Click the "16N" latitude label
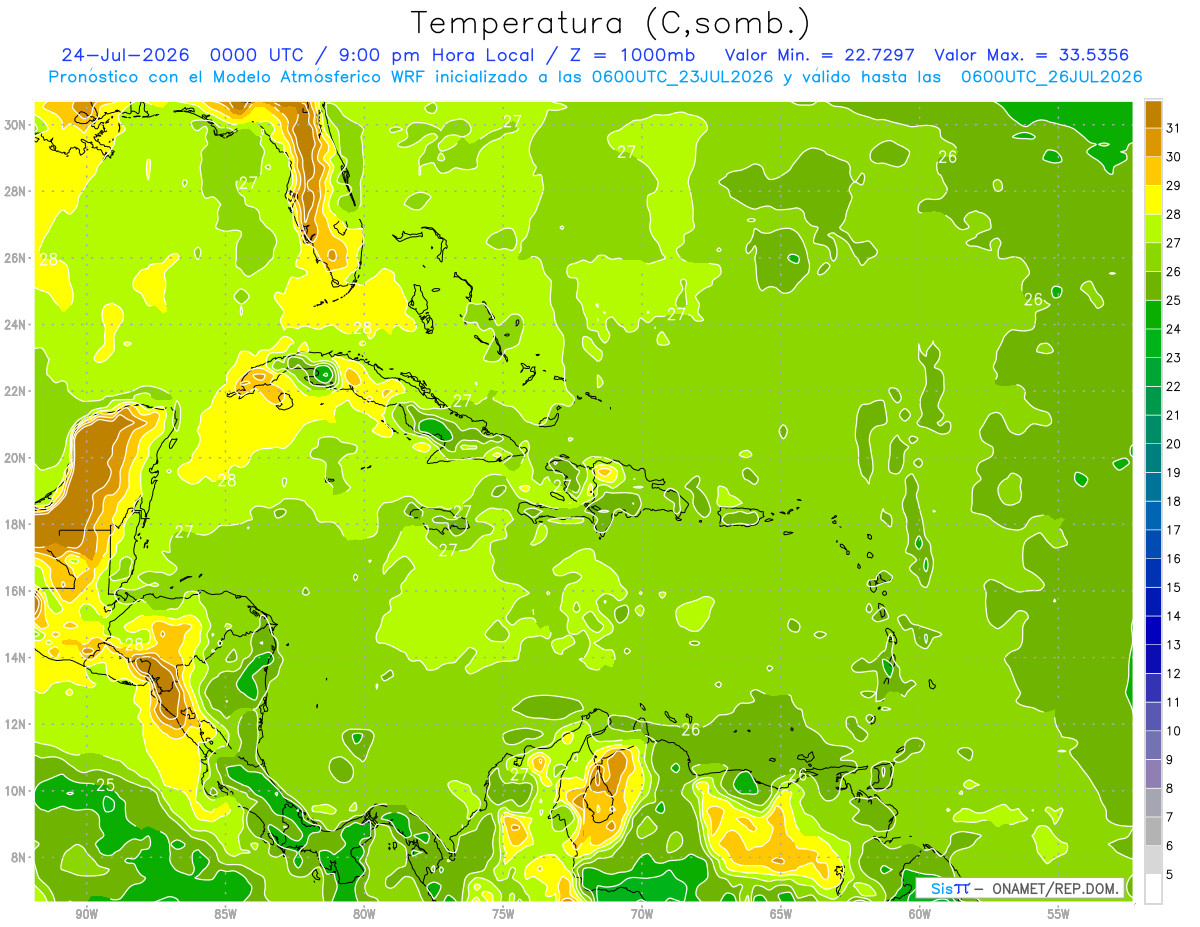The width and height of the screenshot is (1200, 927). click(15, 591)
